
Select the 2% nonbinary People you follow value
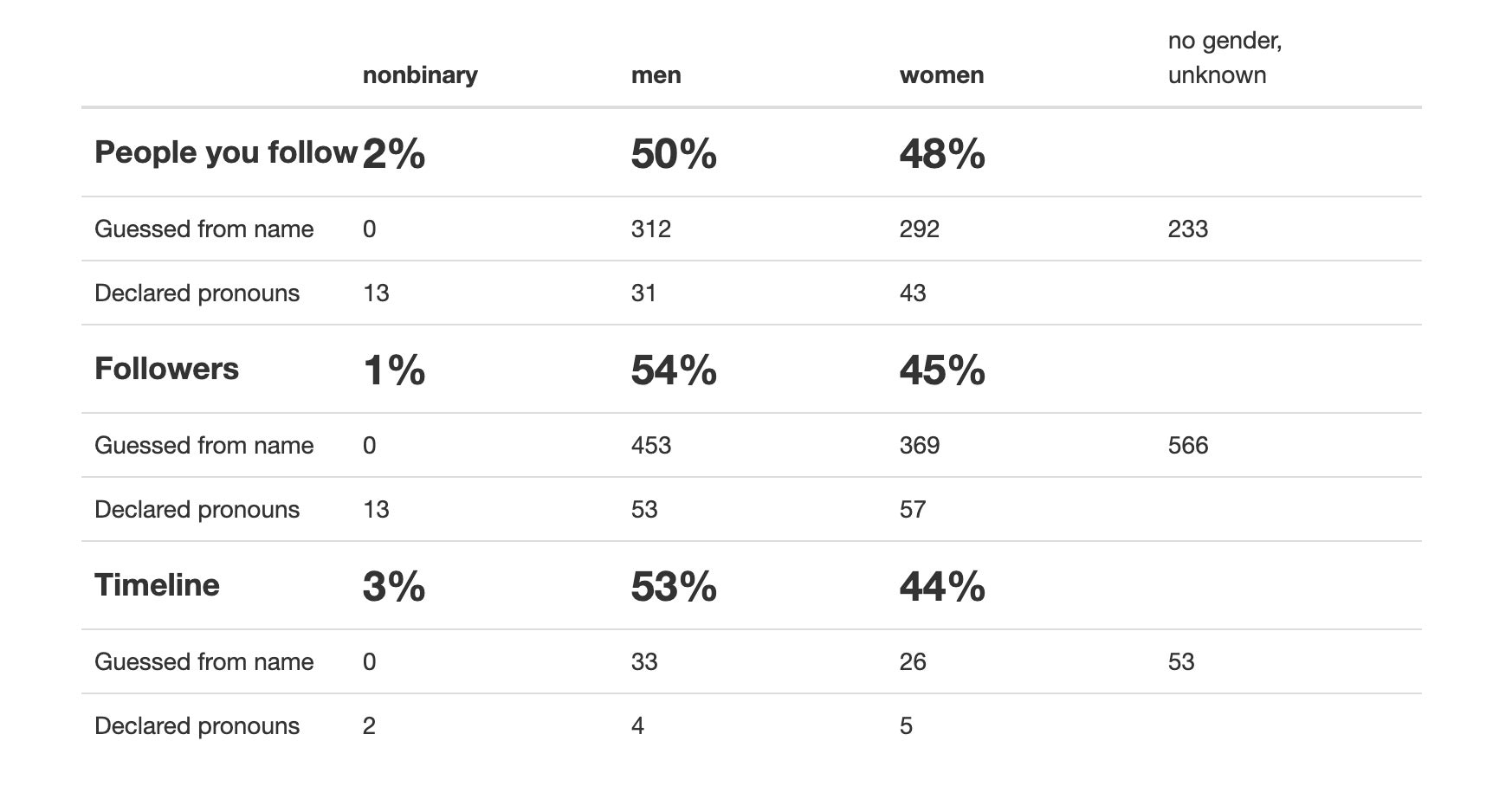394,154
